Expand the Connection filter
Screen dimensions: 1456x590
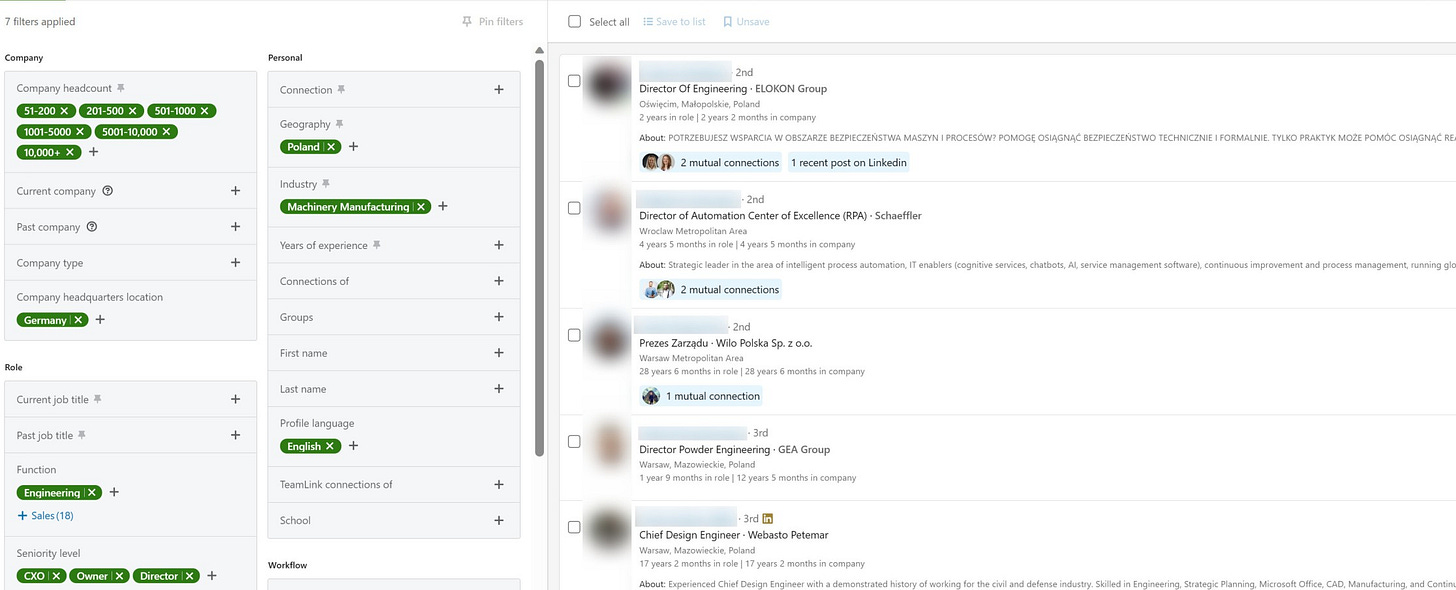pos(499,90)
